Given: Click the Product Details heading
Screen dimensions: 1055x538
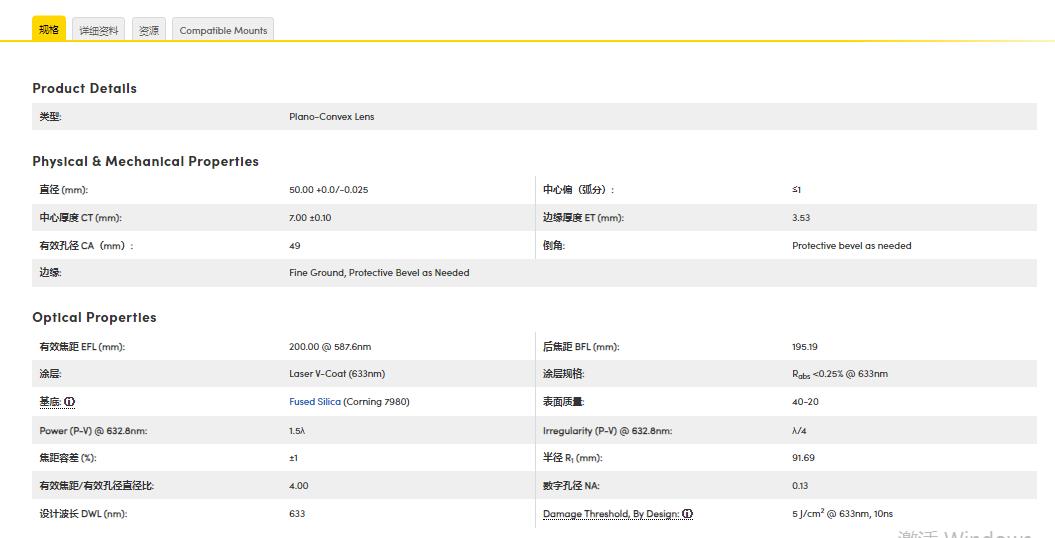Looking at the screenshot, I should tap(84, 88).
